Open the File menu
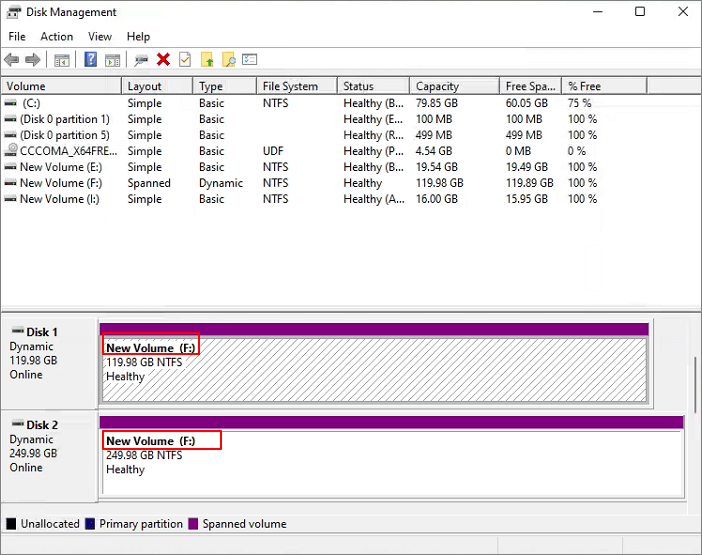The image size is (702, 555). [17, 37]
